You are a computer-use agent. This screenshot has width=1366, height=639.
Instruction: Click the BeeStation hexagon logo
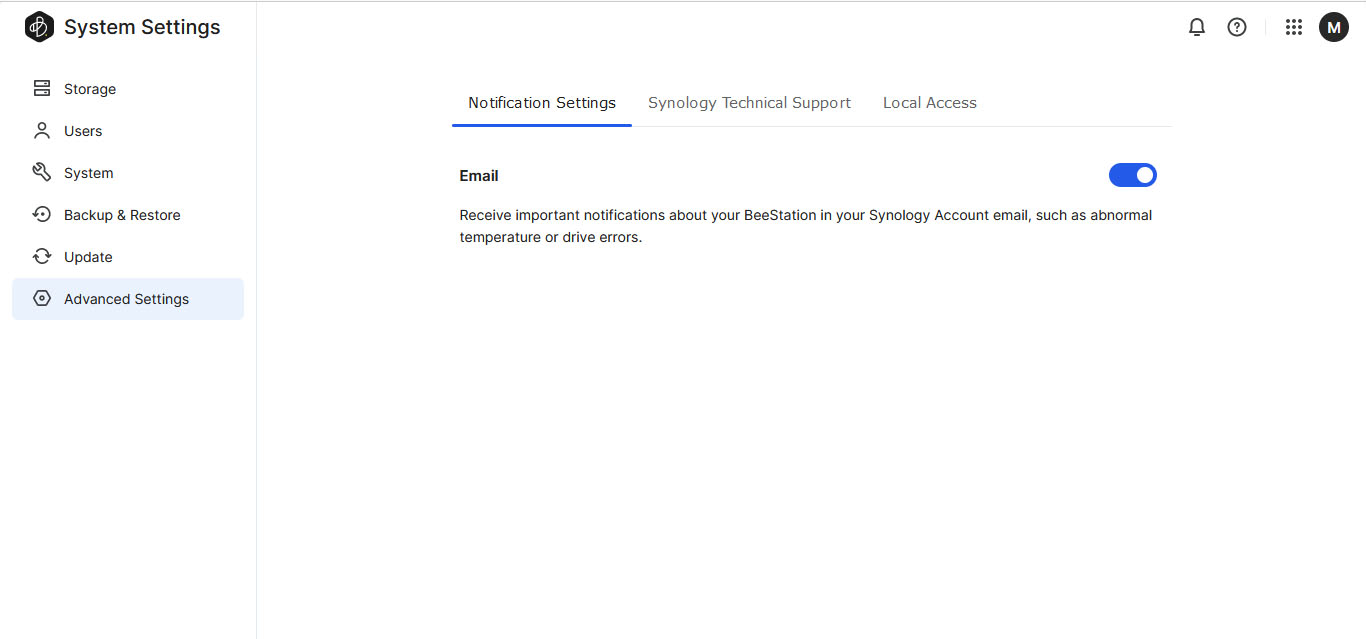pos(39,27)
